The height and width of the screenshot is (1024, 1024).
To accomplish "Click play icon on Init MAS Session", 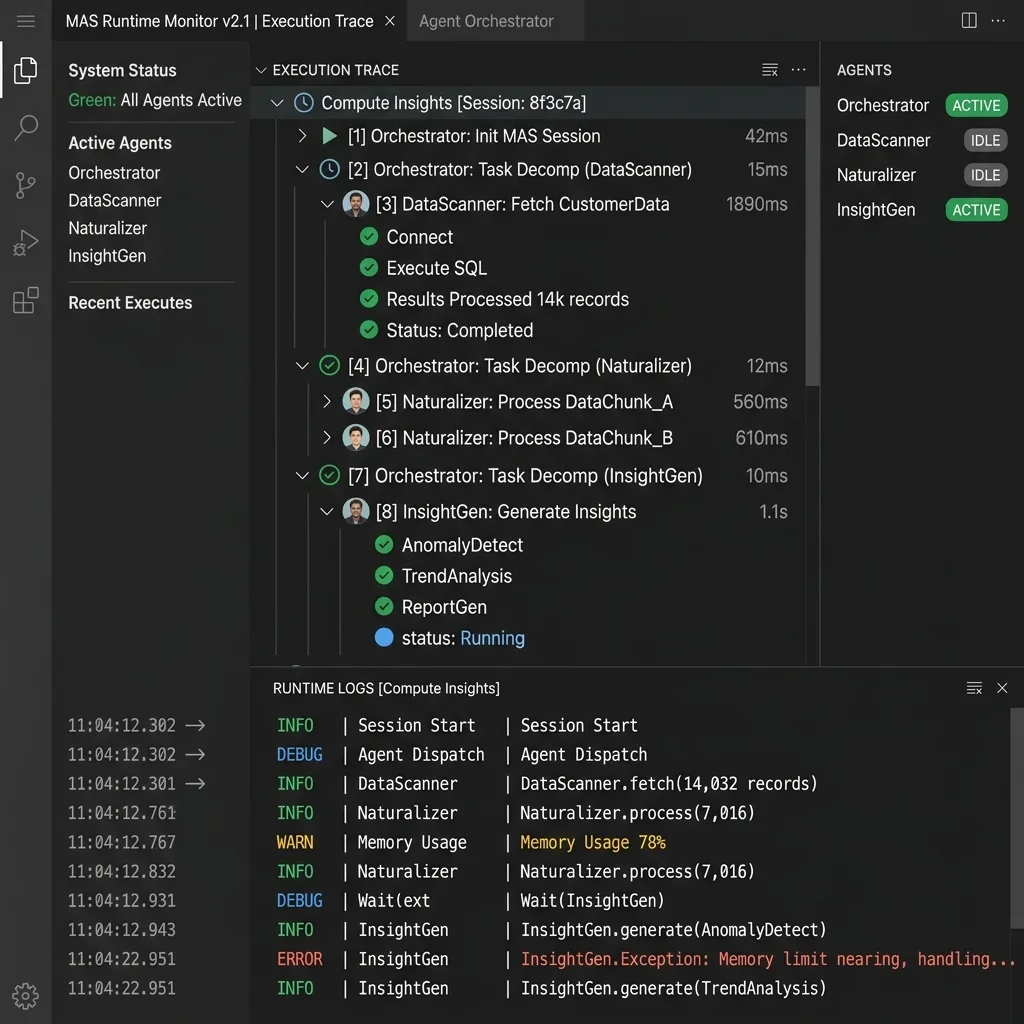I will pyautogui.click(x=329, y=136).
